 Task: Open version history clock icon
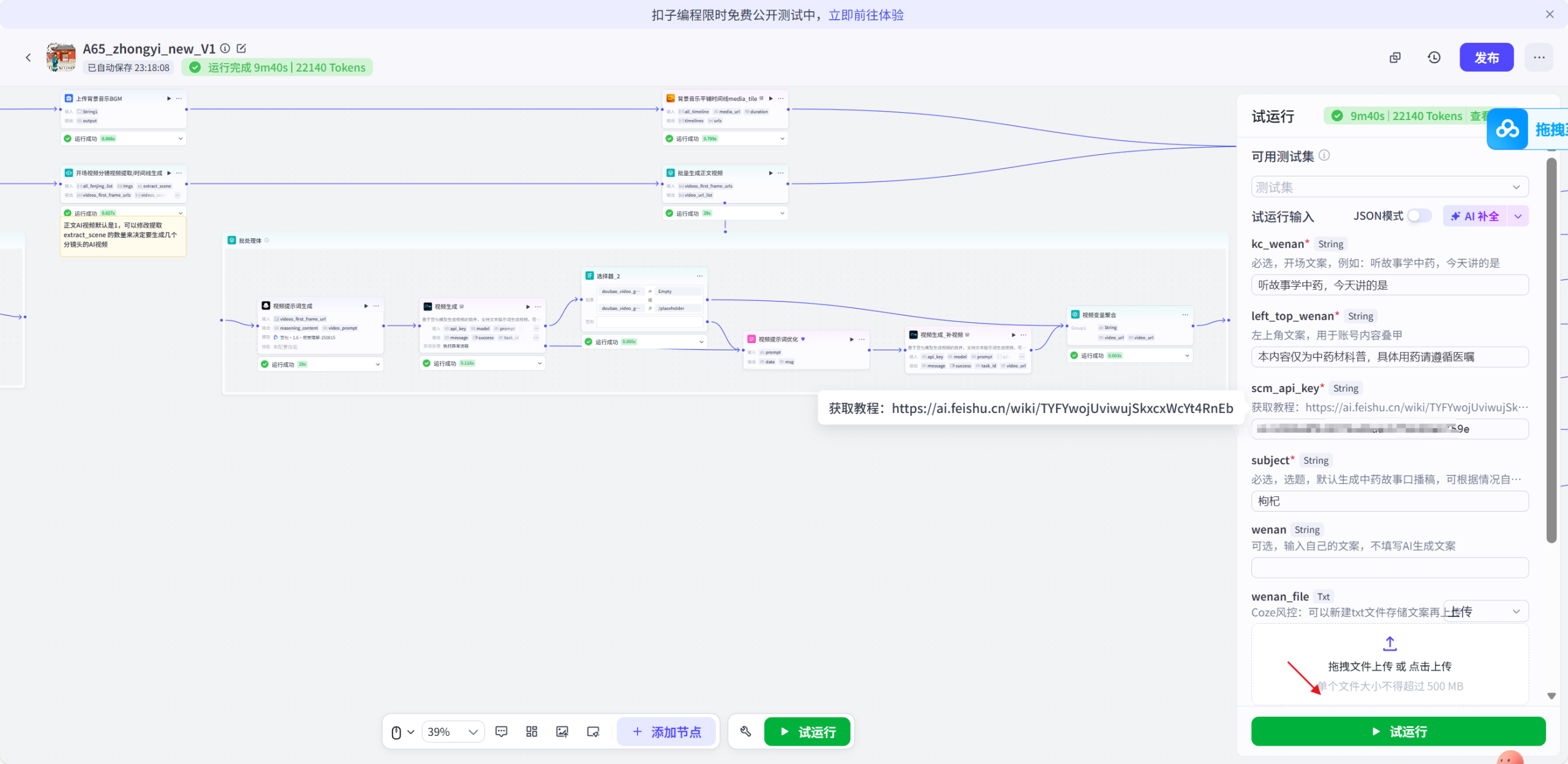1434,58
